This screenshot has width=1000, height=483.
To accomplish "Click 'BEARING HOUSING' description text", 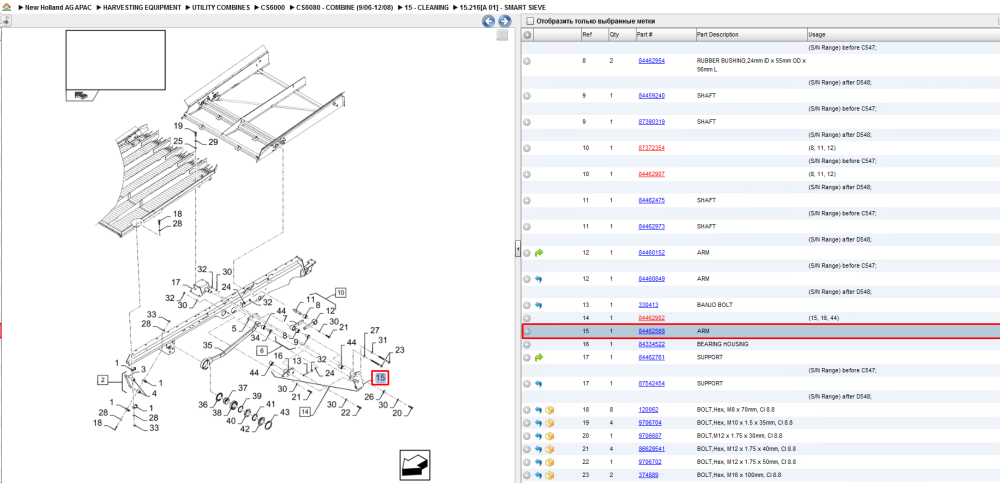I will pyautogui.click(x=723, y=344).
